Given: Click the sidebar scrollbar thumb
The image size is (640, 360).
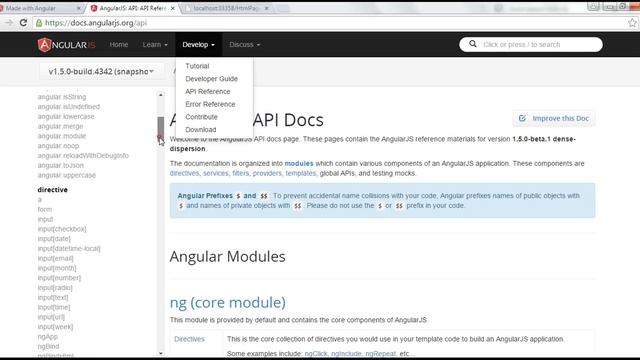Looking at the screenshot, I should click(161, 128).
